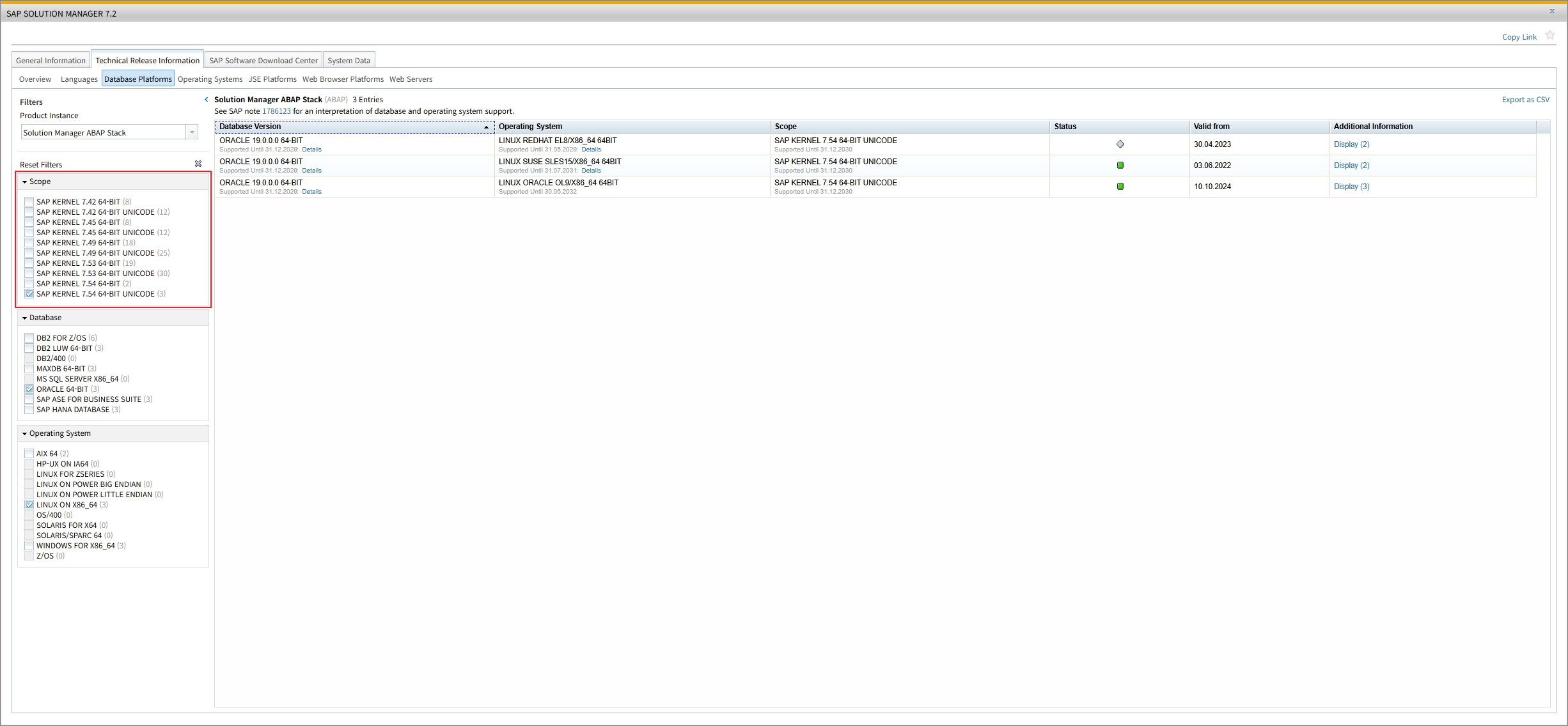This screenshot has height=726, width=1568.
Task: Check SAP KERNEL 7.53 64-BIT UNICODE filter
Action: click(29, 274)
